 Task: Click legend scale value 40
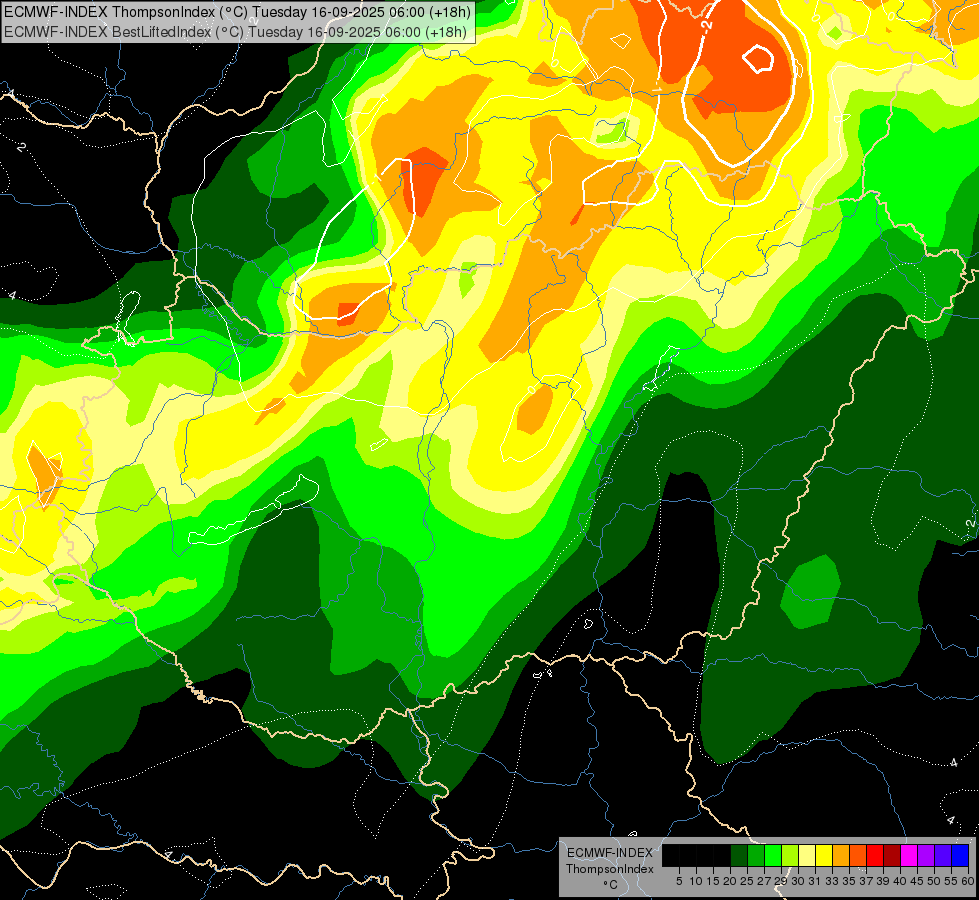tap(900, 881)
